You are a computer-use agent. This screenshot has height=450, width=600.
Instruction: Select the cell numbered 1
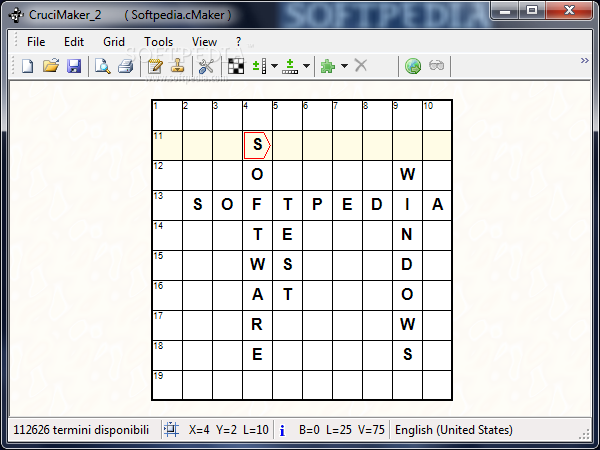click(167, 115)
